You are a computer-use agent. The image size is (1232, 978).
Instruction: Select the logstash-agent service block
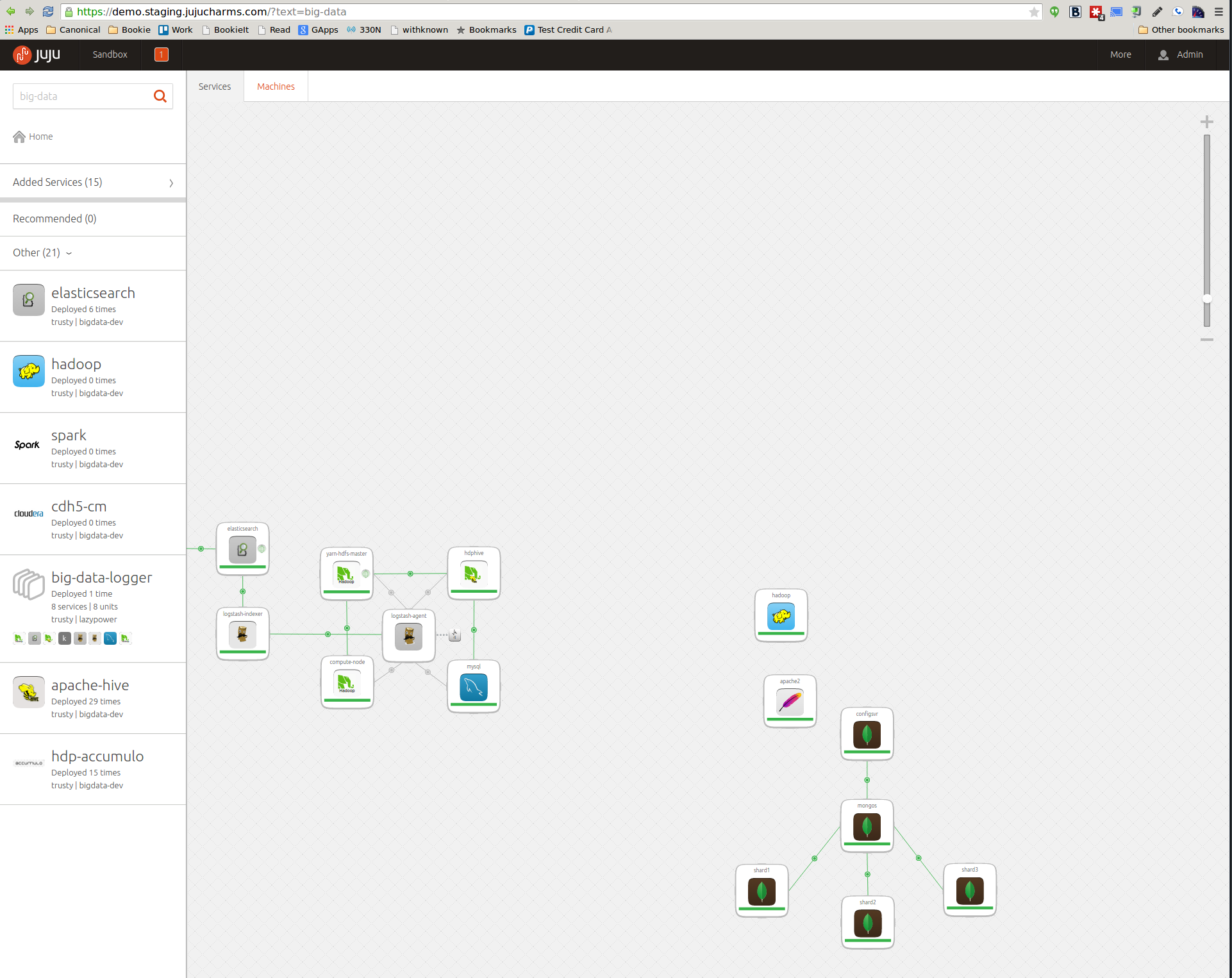click(408, 636)
